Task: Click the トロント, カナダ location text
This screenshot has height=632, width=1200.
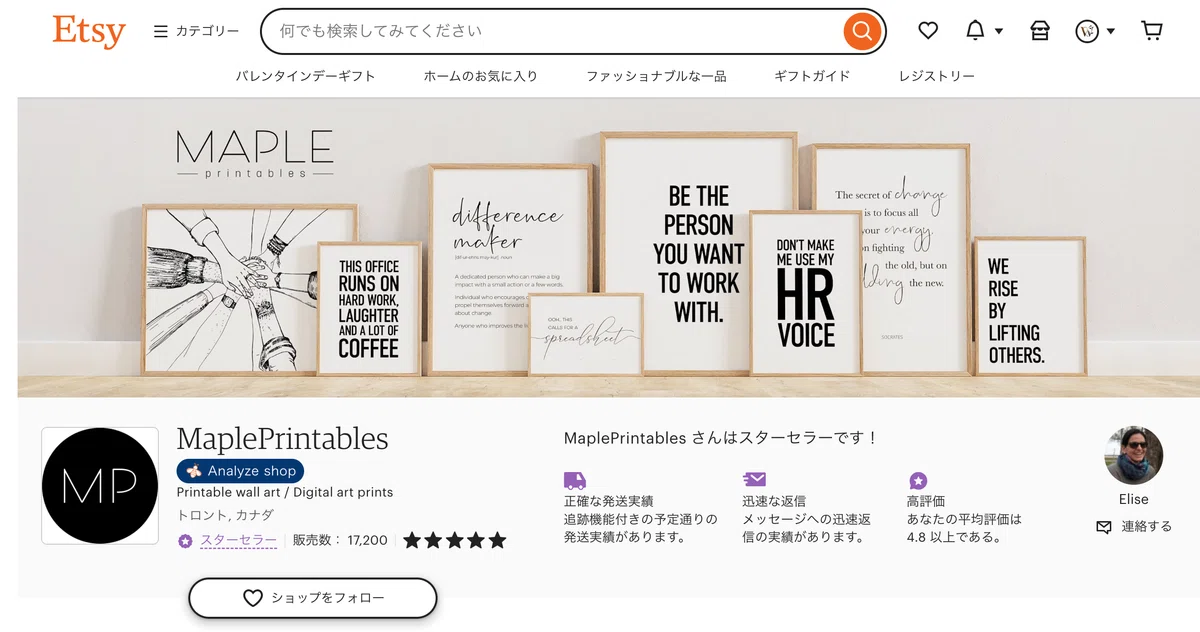Action: [225, 515]
